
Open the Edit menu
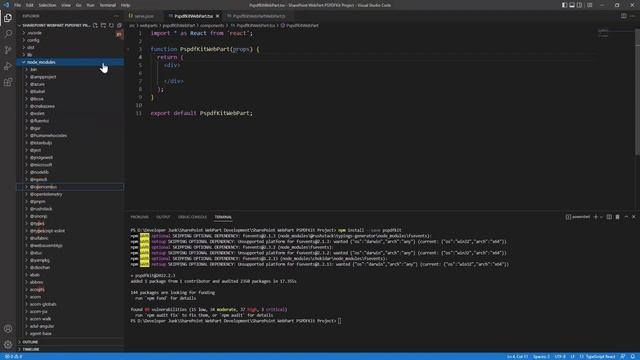coord(29,5)
